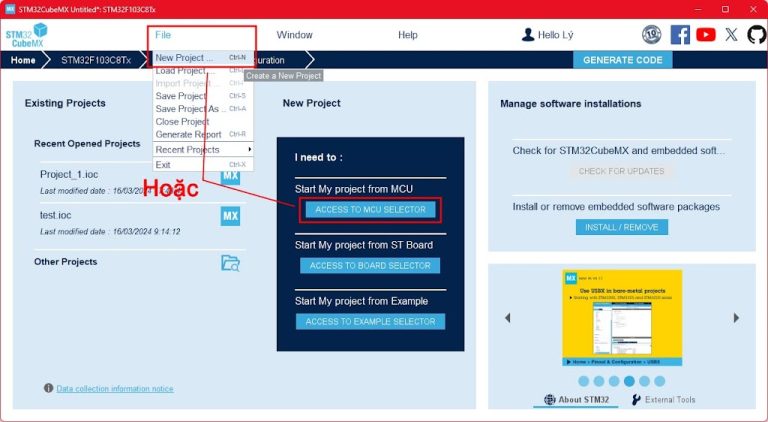The image size is (768, 422).
Task: Go to Home breadcrumb
Action: pyautogui.click(x=23, y=60)
